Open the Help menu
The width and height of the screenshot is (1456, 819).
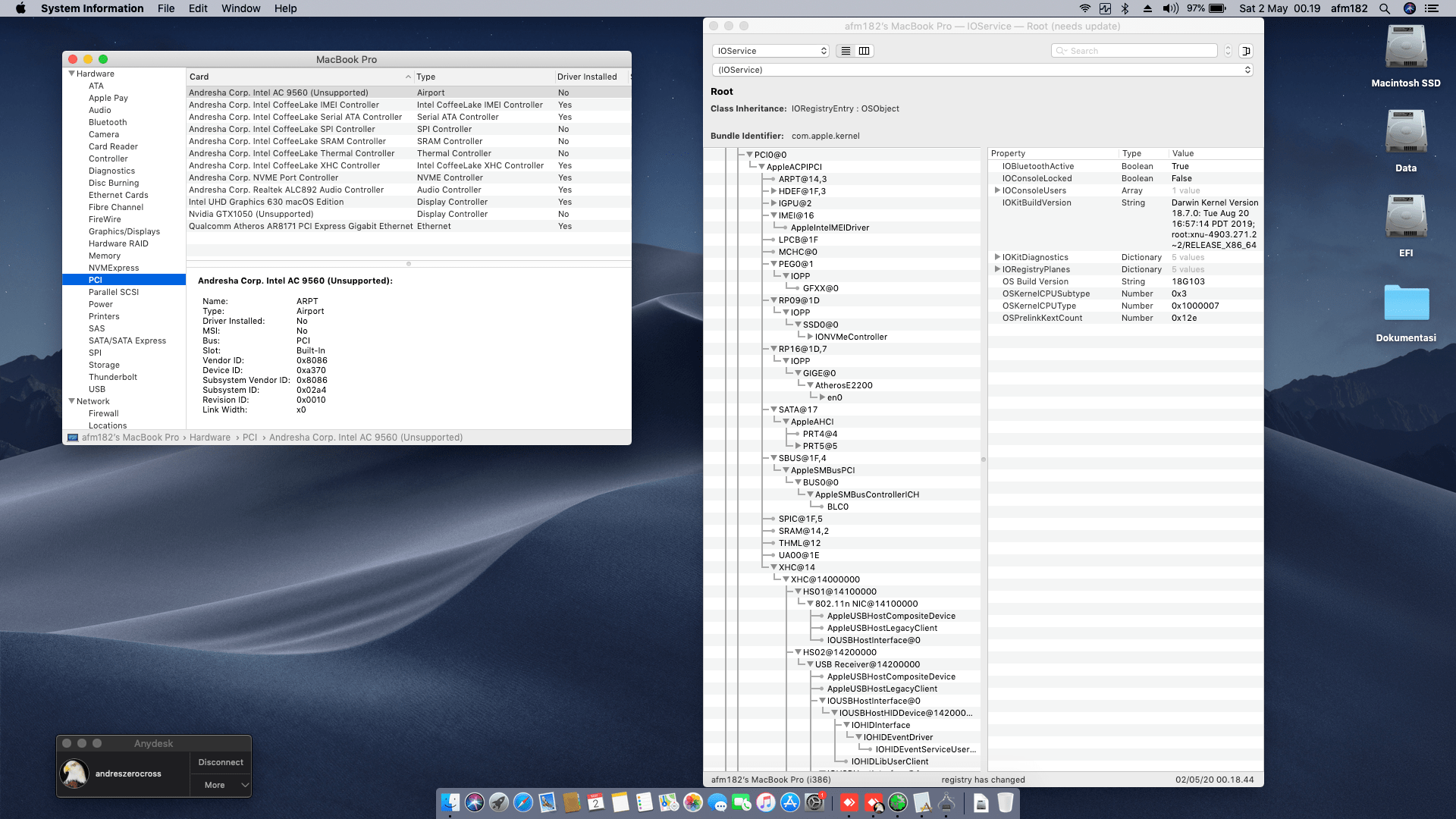click(286, 8)
